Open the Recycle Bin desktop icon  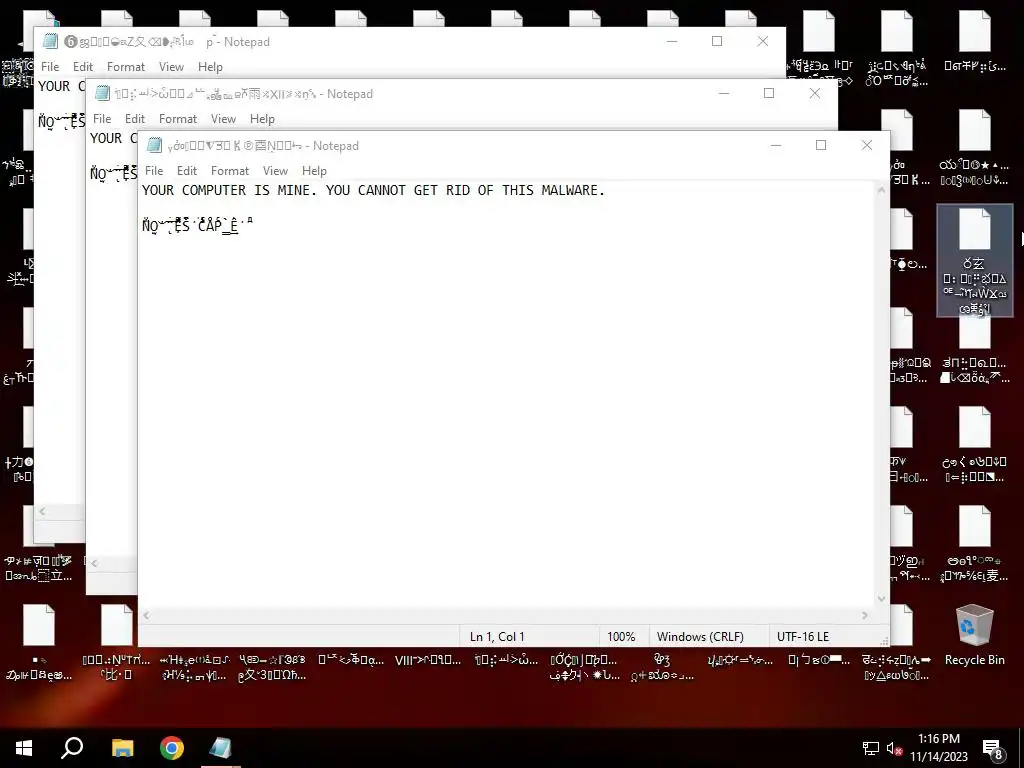974,635
